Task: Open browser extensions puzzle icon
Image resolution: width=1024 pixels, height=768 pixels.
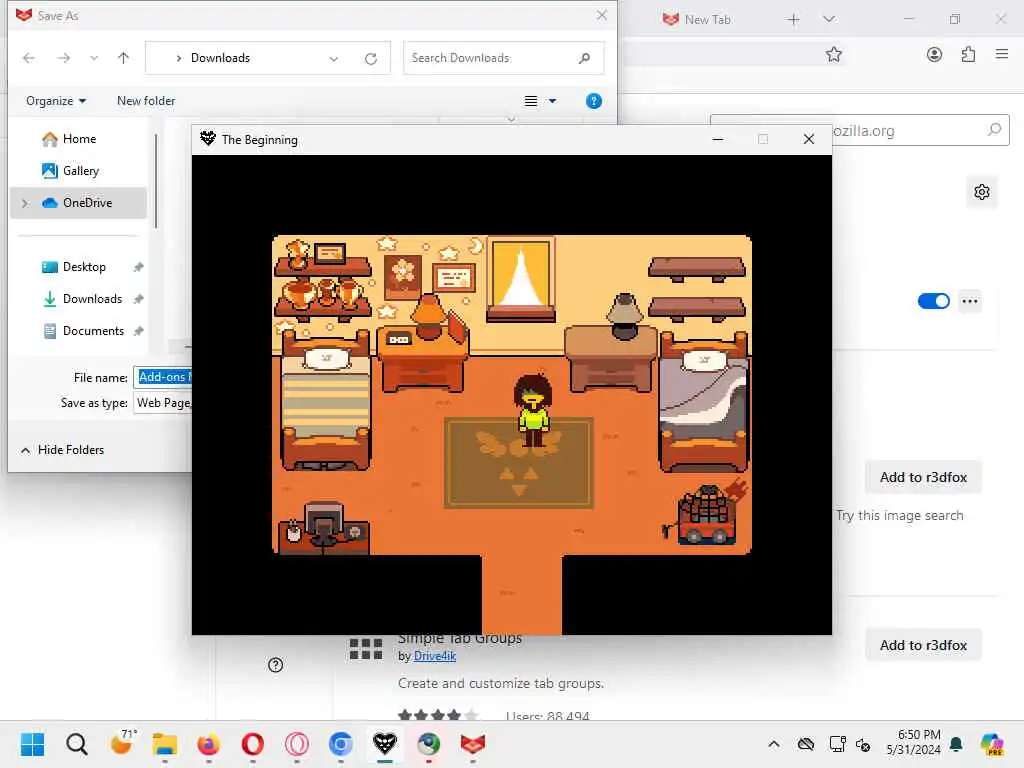Action: [x=968, y=54]
